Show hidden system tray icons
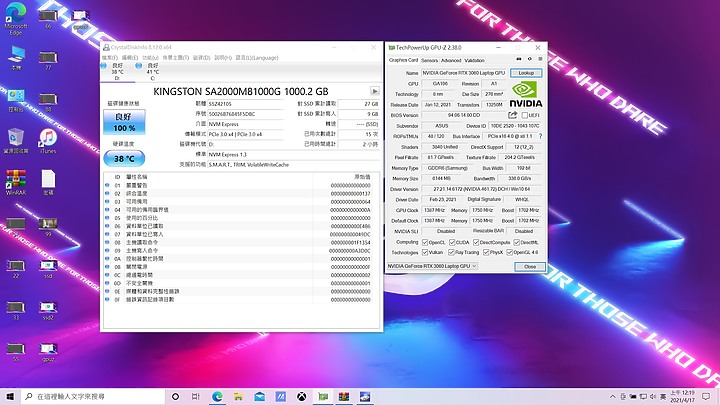The height and width of the screenshot is (405, 720). pyautogui.click(x=613, y=396)
